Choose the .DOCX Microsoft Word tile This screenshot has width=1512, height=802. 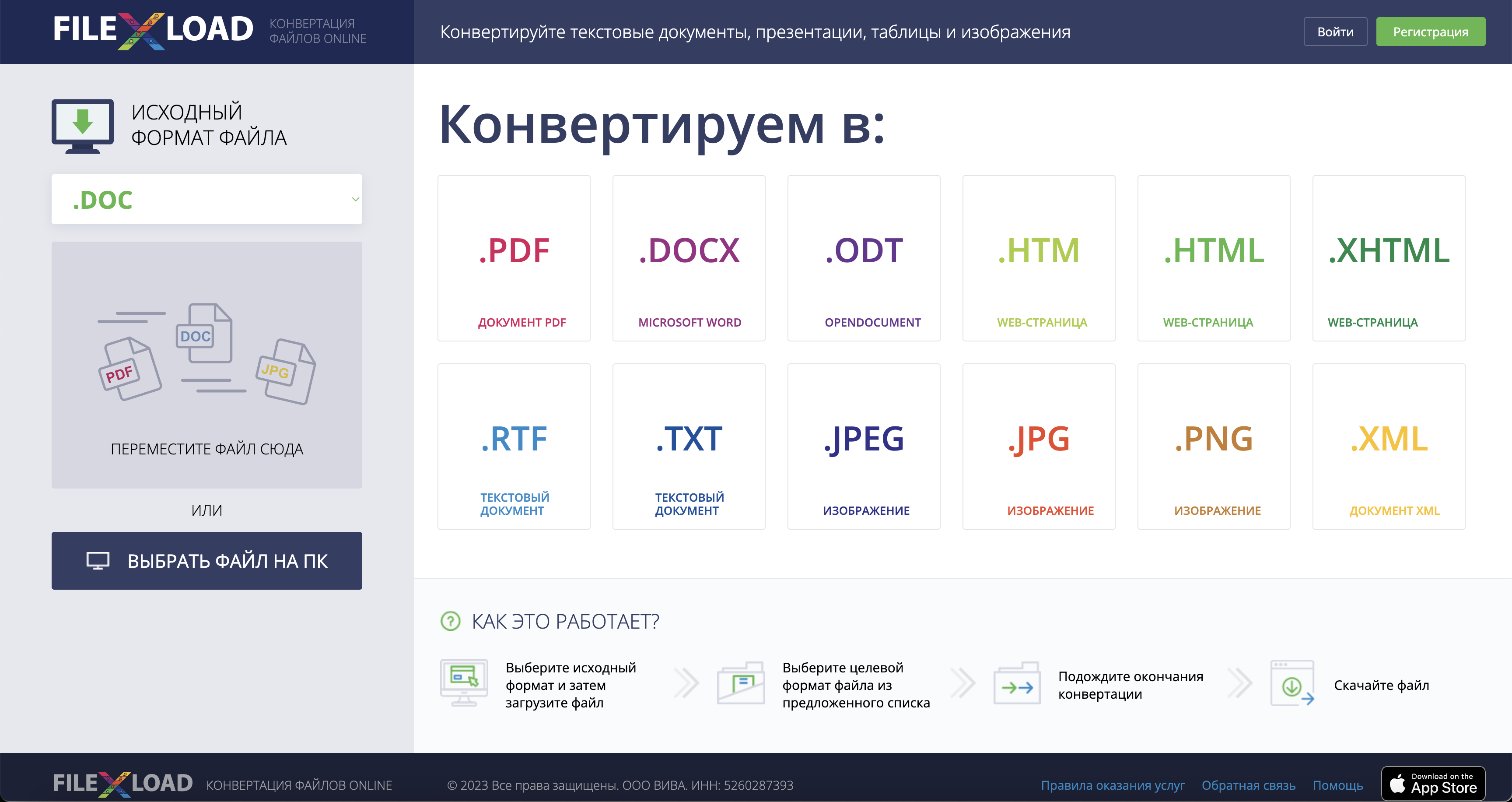coord(689,258)
